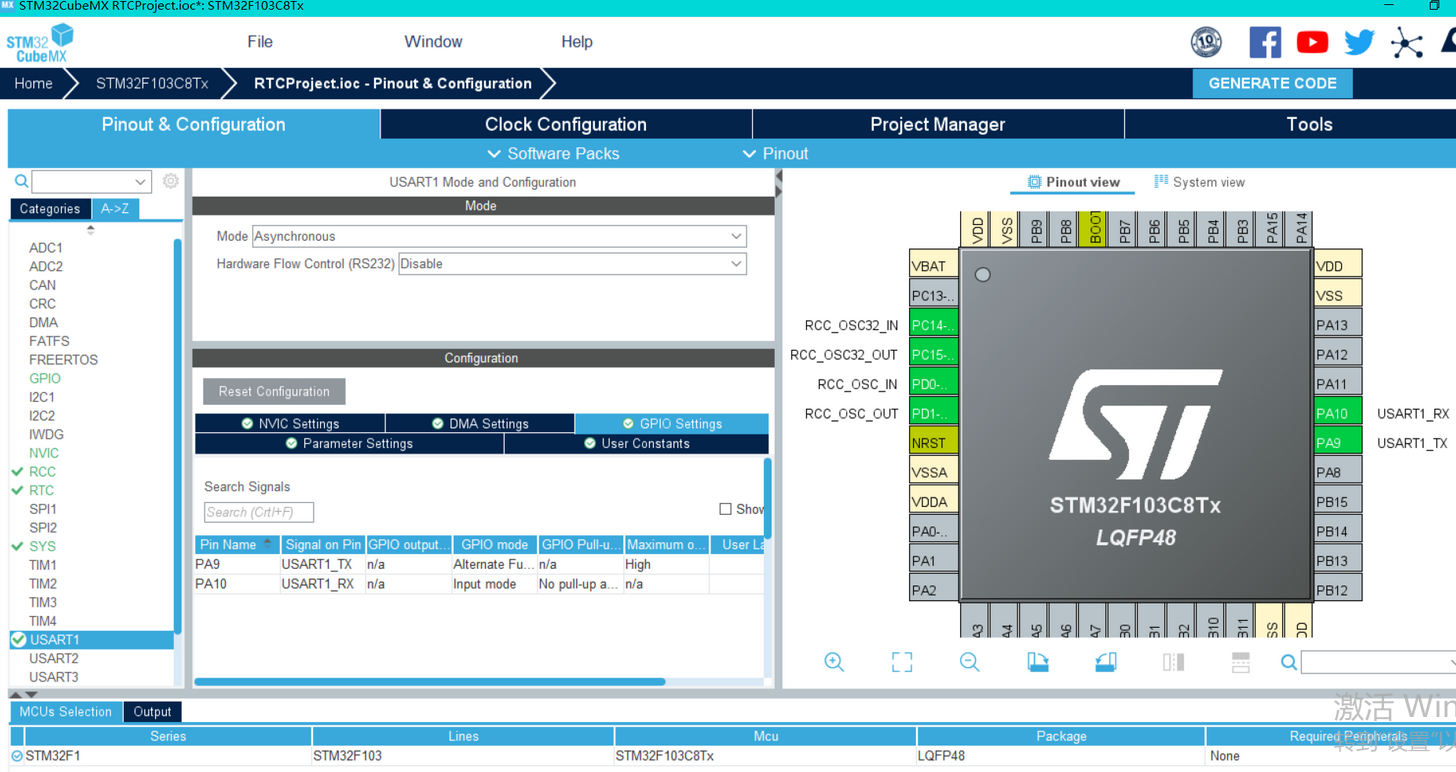This screenshot has height=772, width=1456.
Task: Open the YouTube channel icon in the header
Action: tap(1312, 42)
